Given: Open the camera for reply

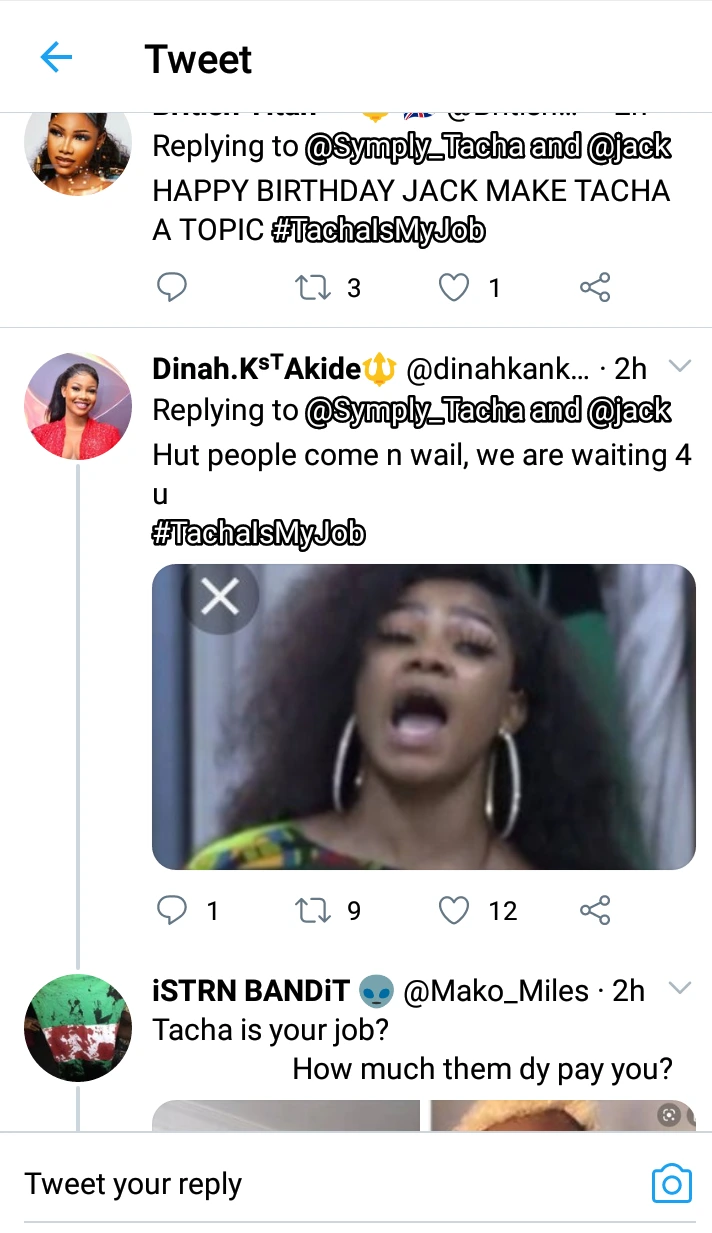Looking at the screenshot, I should 671,1184.
